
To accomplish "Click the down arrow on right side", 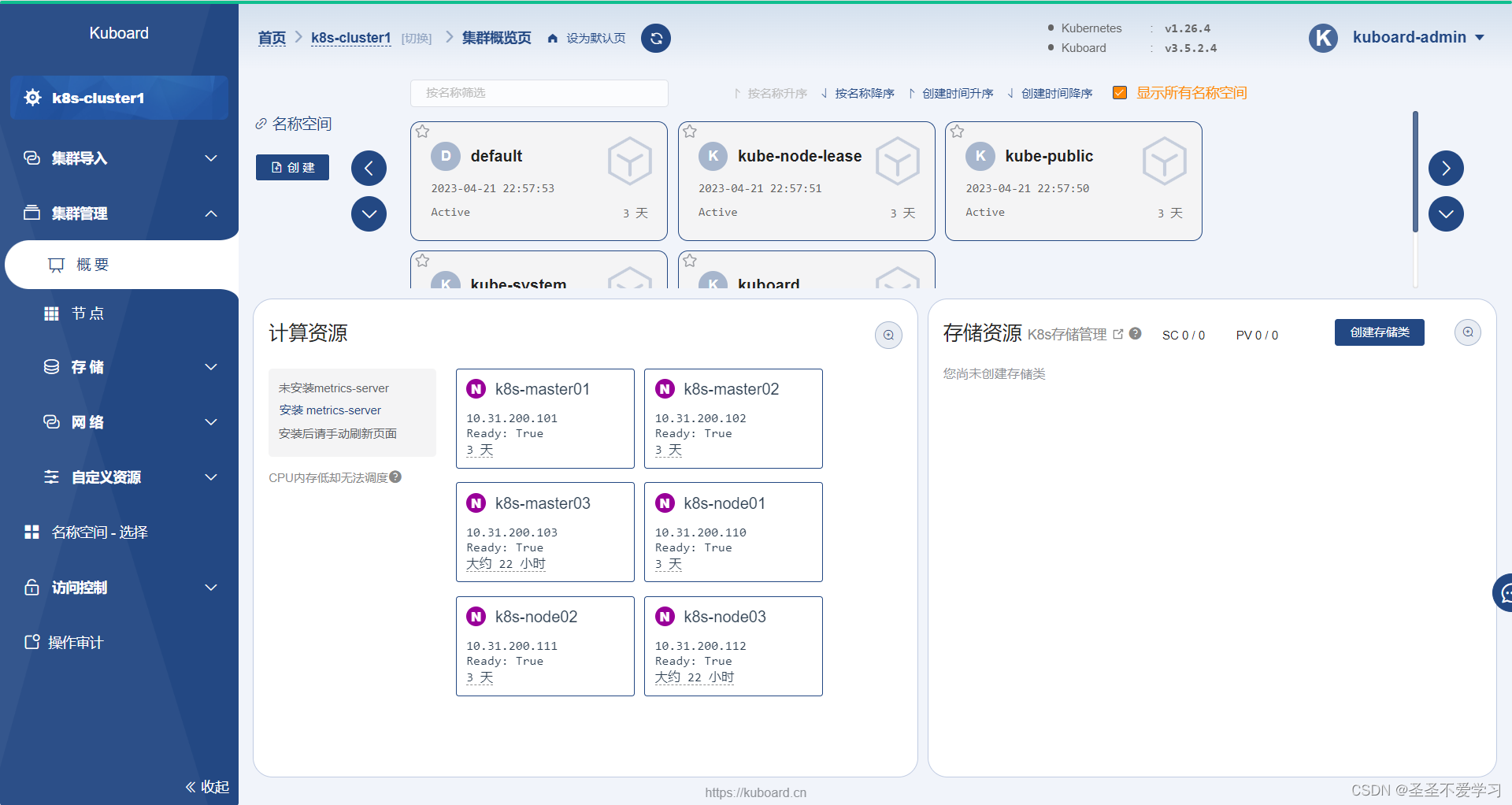I will pos(1446,213).
